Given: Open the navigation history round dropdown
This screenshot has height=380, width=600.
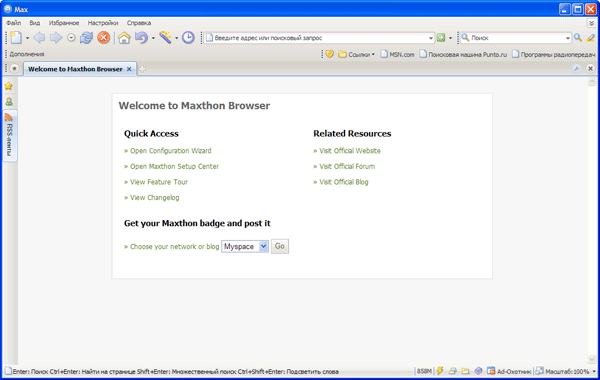Looking at the screenshot, I should (x=71, y=38).
